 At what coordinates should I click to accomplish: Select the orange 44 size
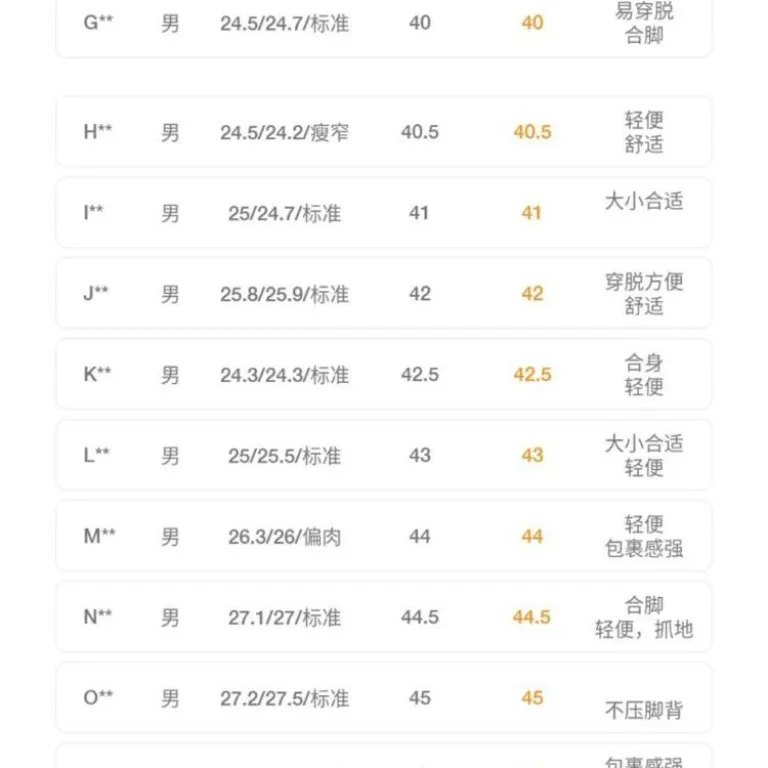532,536
